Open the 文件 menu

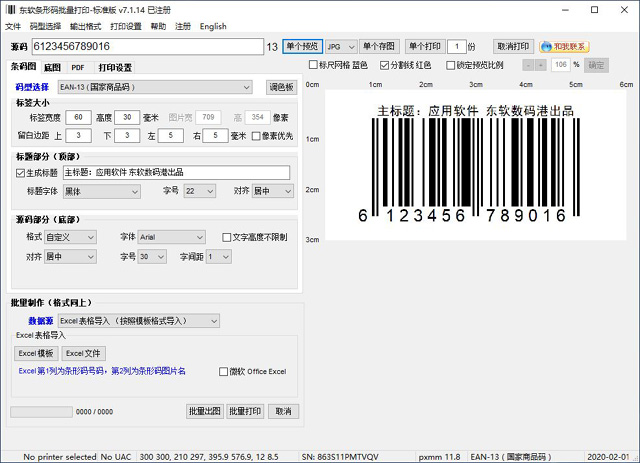[x=13, y=27]
